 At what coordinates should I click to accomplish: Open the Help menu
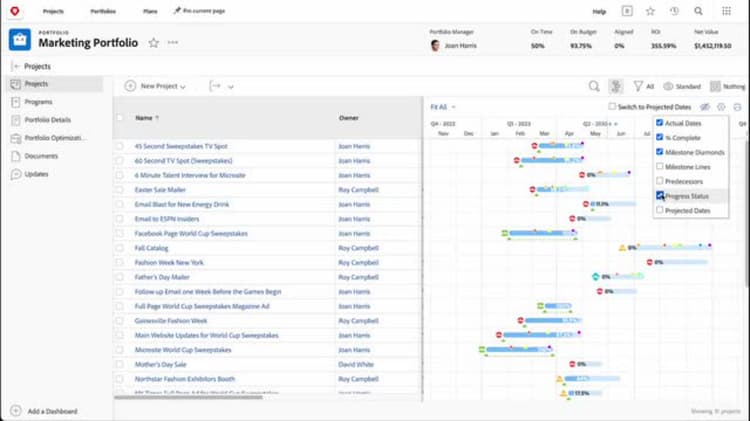tap(599, 11)
